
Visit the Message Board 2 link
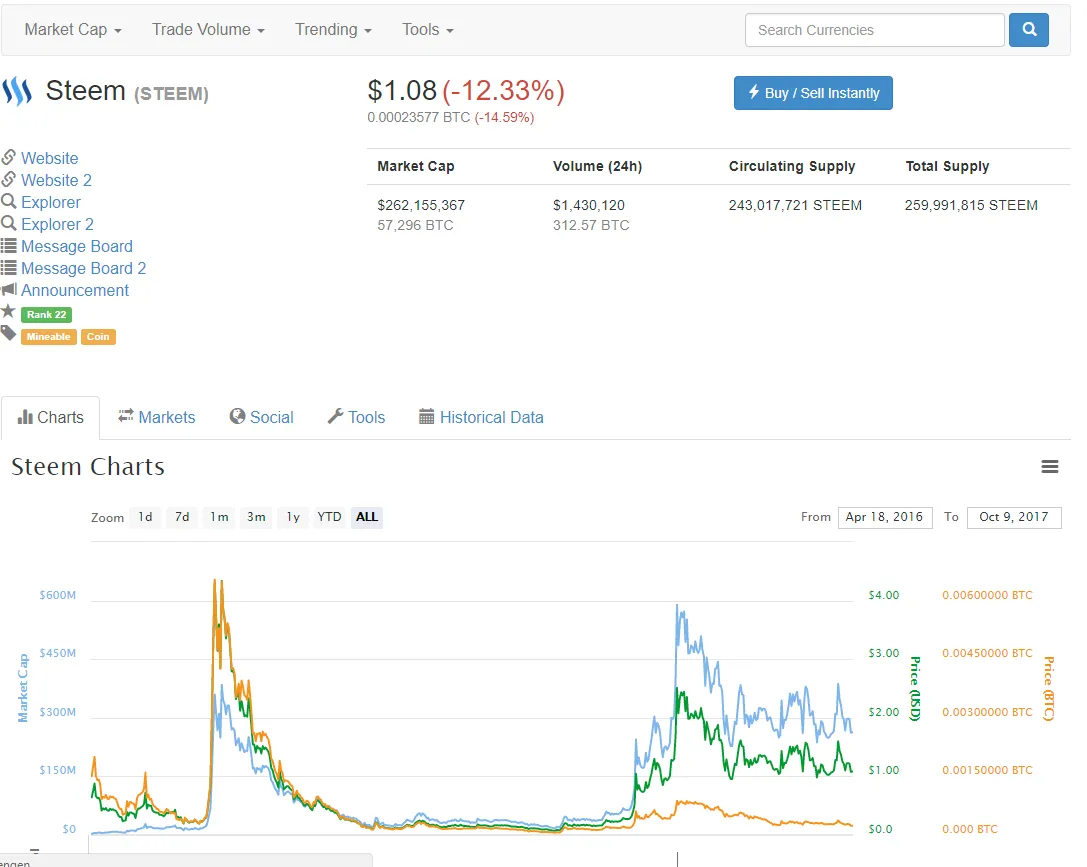[83, 268]
